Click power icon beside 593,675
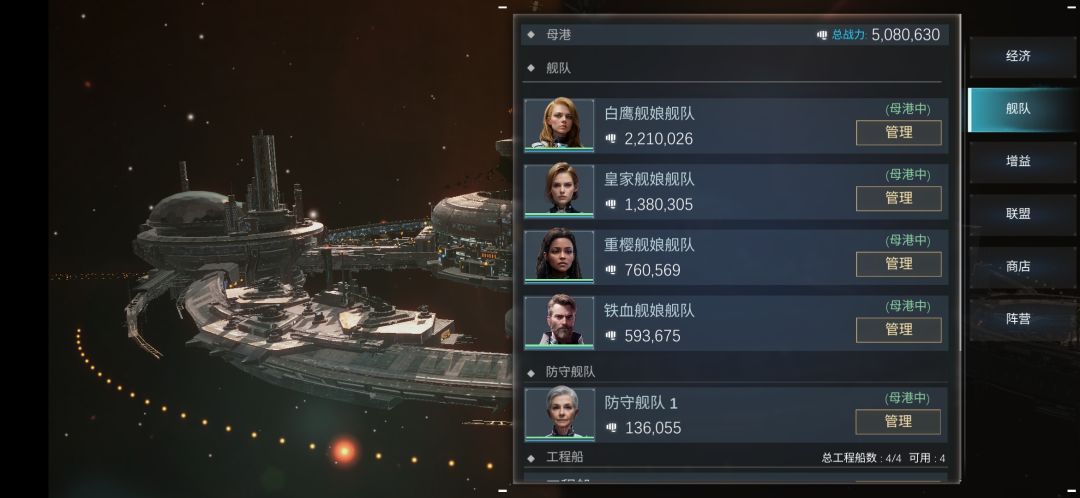1080x498 pixels. click(x=610, y=335)
